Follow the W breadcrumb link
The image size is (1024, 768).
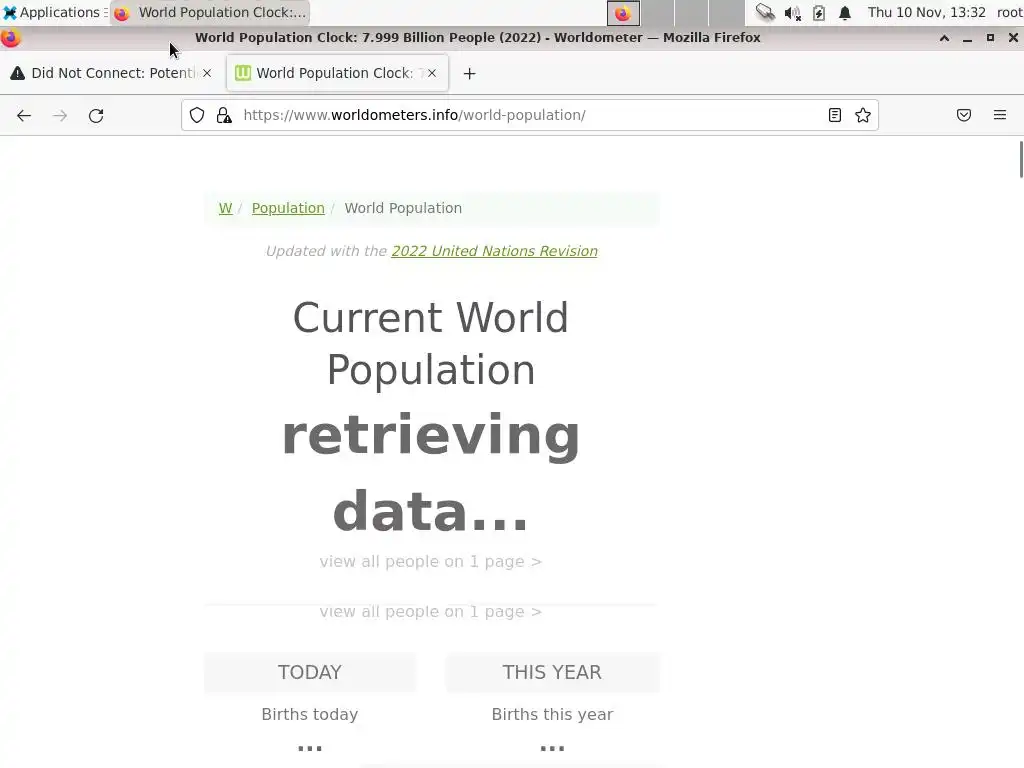point(225,208)
